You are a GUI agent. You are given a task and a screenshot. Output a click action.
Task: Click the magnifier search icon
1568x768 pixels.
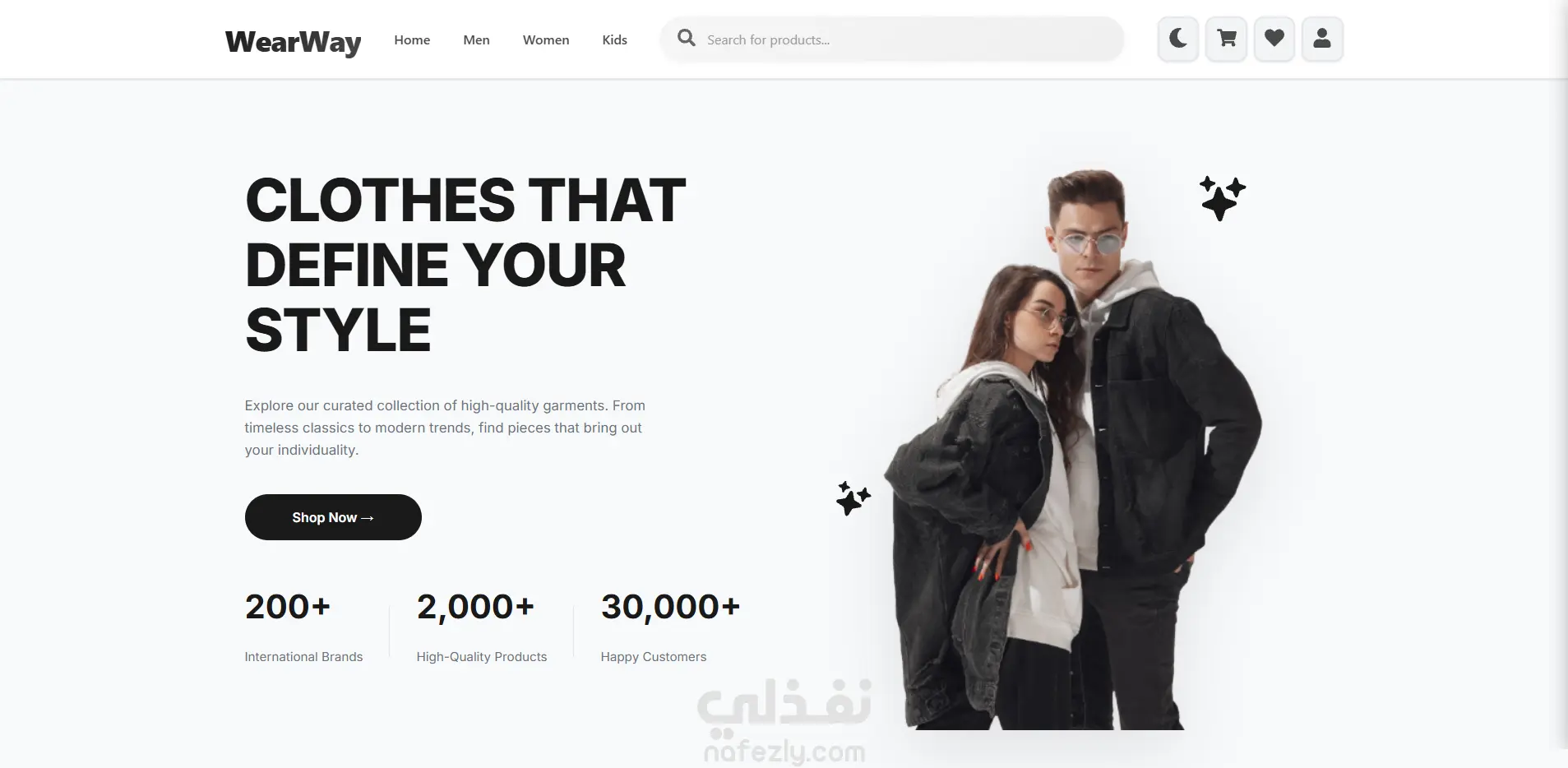pyautogui.click(x=686, y=38)
